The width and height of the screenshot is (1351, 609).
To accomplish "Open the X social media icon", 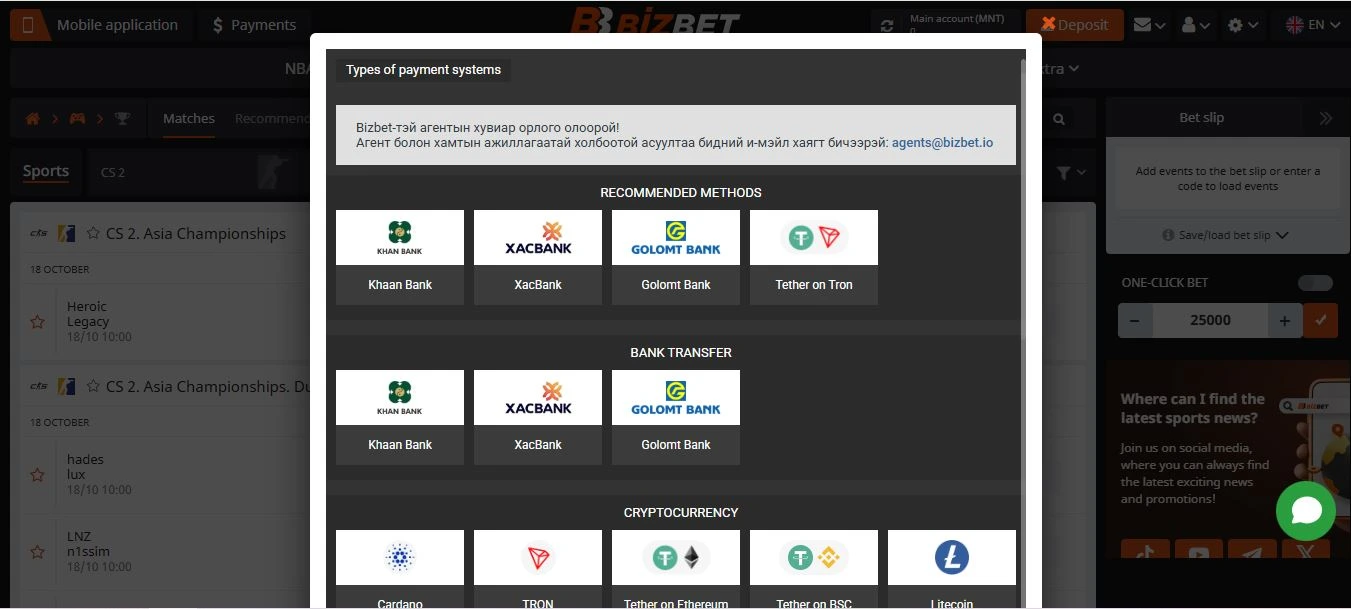I will [1304, 551].
